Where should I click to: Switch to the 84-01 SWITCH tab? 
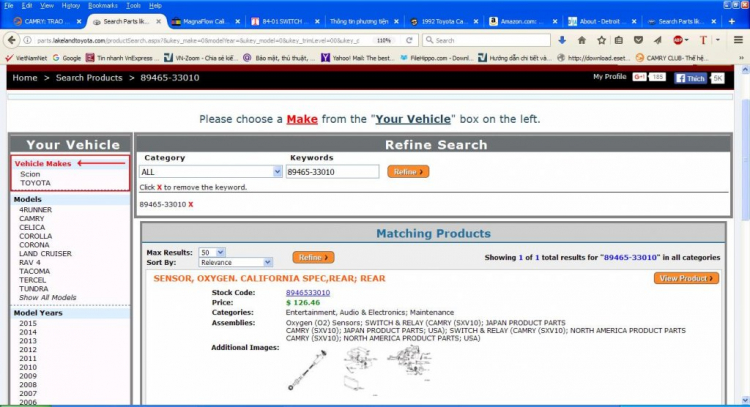point(285,22)
